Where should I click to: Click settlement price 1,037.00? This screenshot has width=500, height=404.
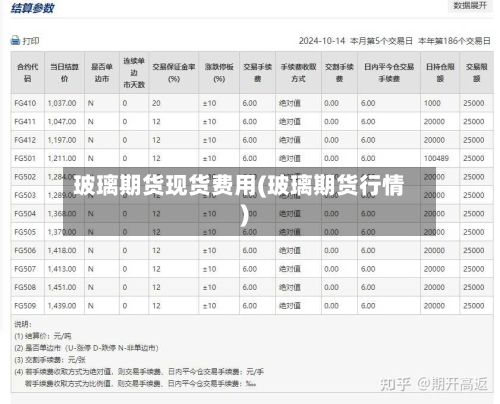click(x=62, y=103)
